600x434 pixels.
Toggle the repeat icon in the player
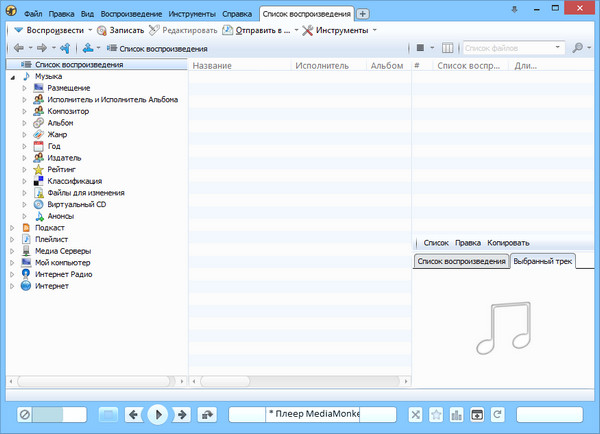tap(497, 414)
